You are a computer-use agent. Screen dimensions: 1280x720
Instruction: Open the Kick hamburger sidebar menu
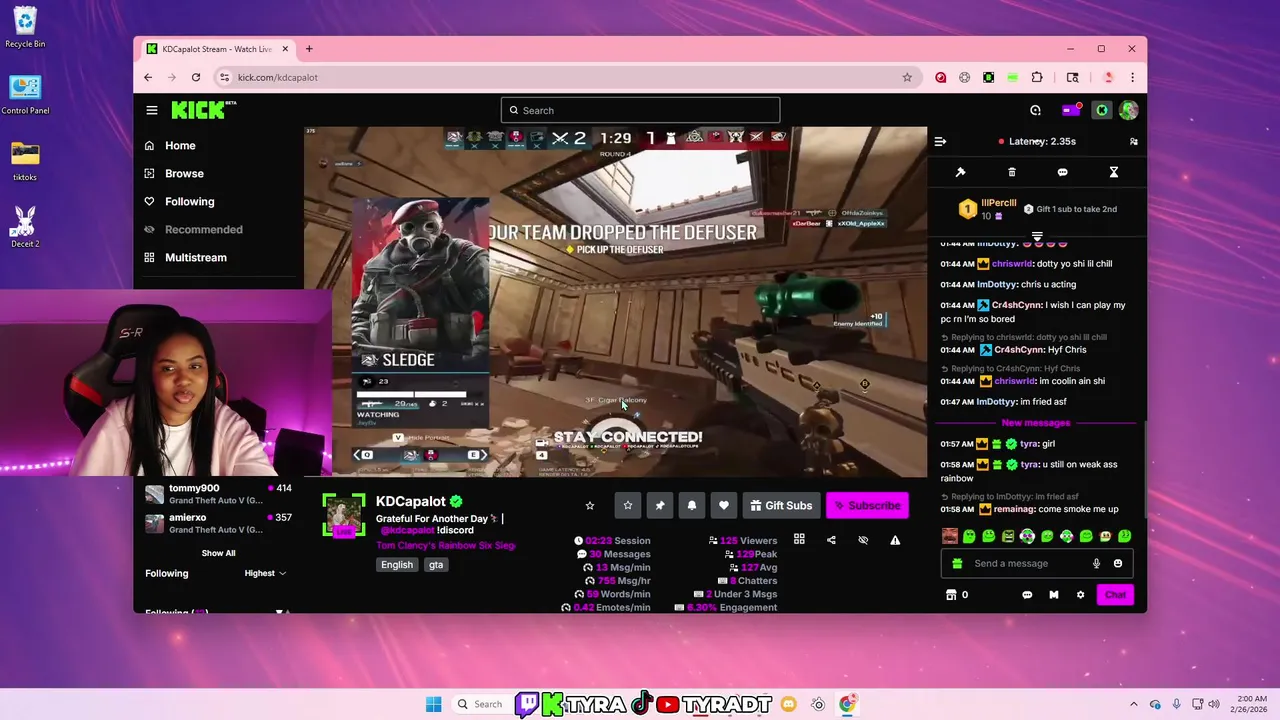(151, 110)
